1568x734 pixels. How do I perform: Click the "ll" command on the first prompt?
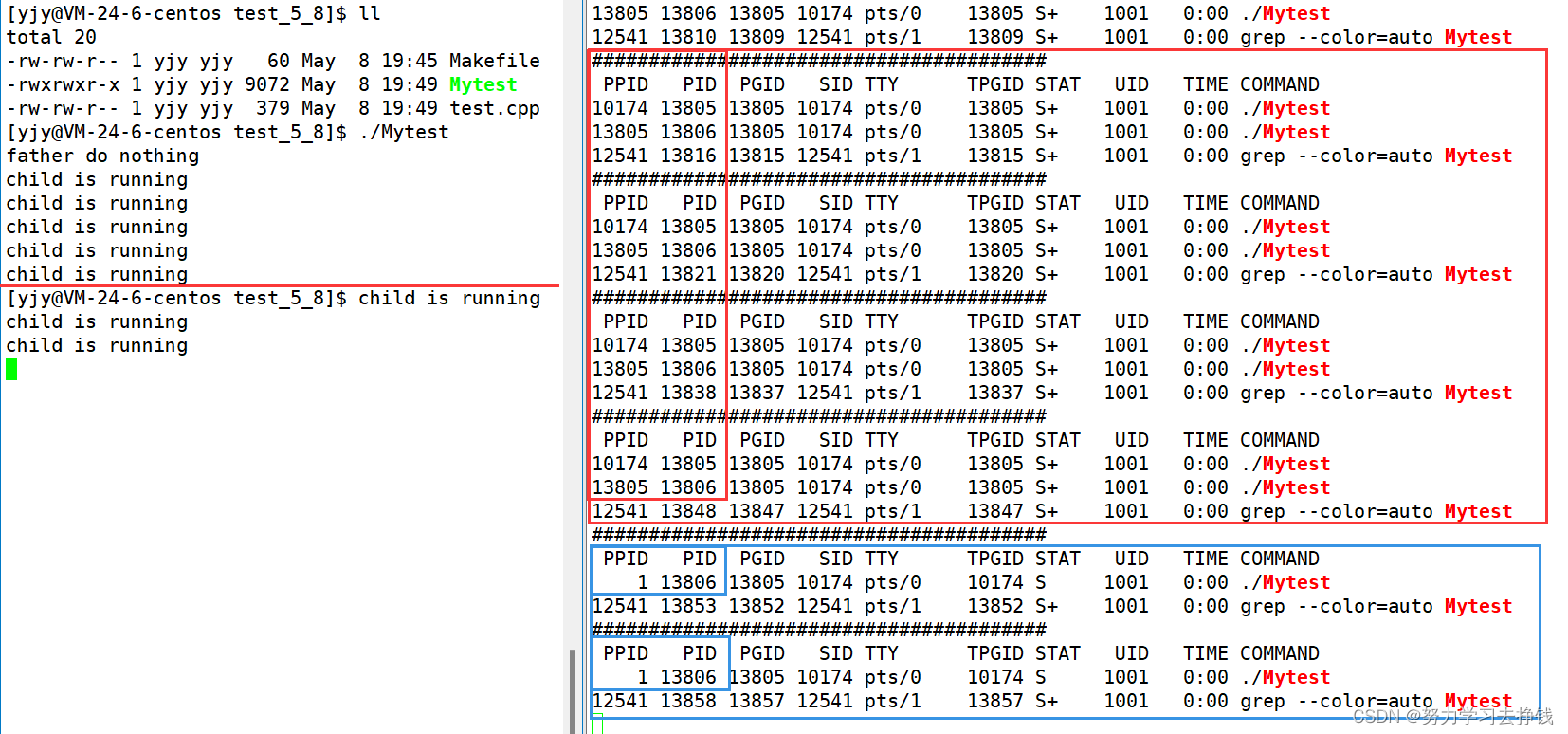(x=370, y=13)
